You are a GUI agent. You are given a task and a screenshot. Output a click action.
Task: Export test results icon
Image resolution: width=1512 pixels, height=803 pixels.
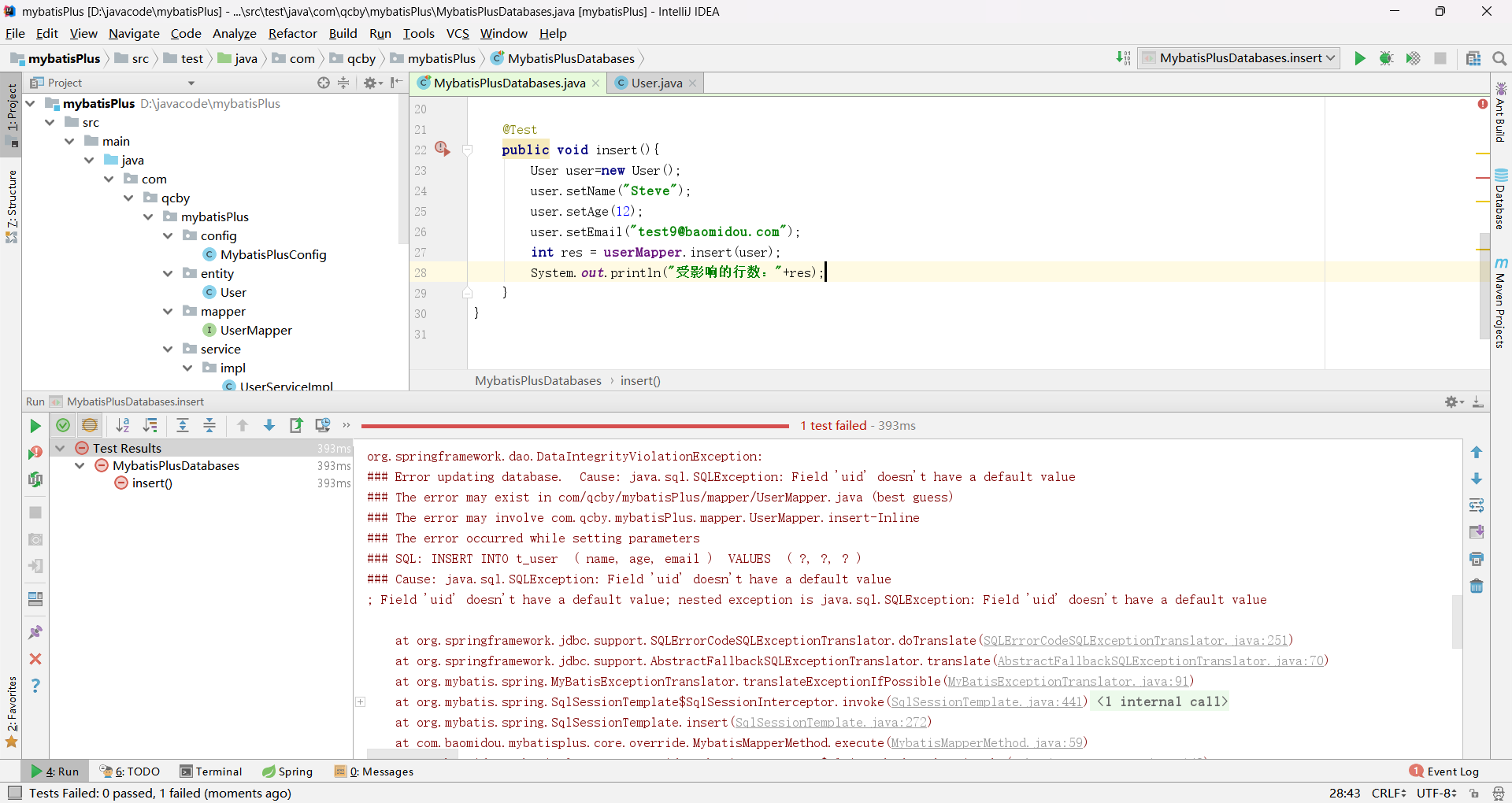click(x=296, y=425)
